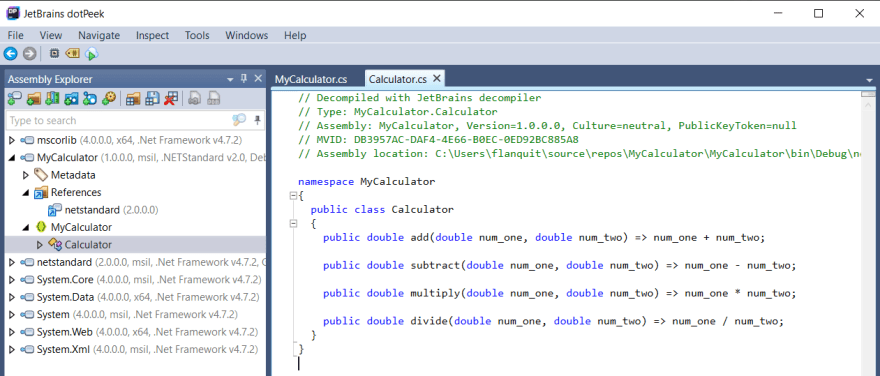Open the Tools menu
This screenshot has width=880, height=376.
point(197,35)
